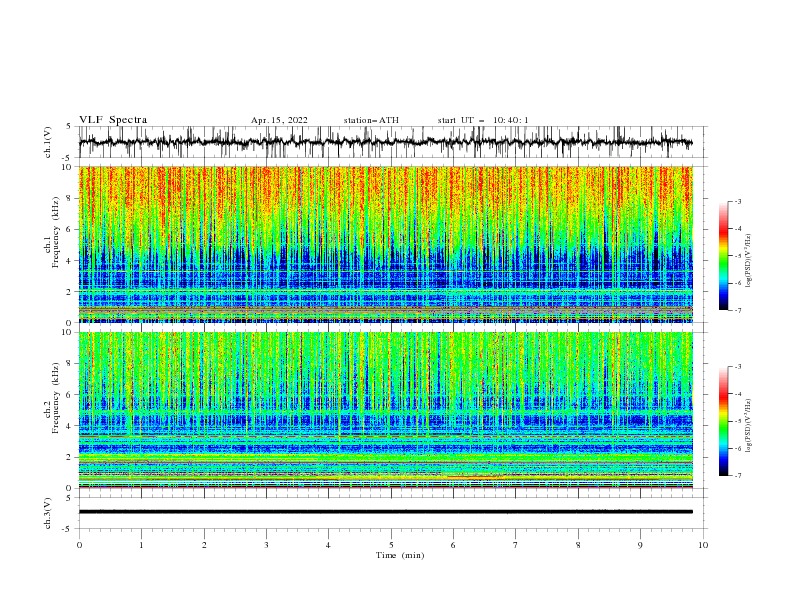Select the "start UT = 10:40: 1" text
The width and height of the screenshot is (792, 612).
pos(483,120)
